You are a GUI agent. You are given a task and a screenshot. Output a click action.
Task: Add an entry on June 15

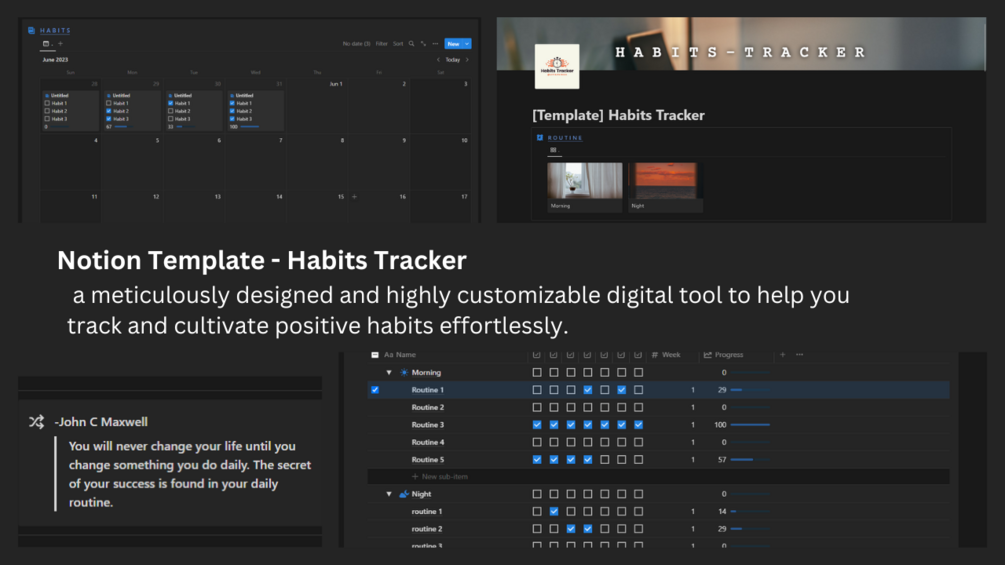[354, 197]
